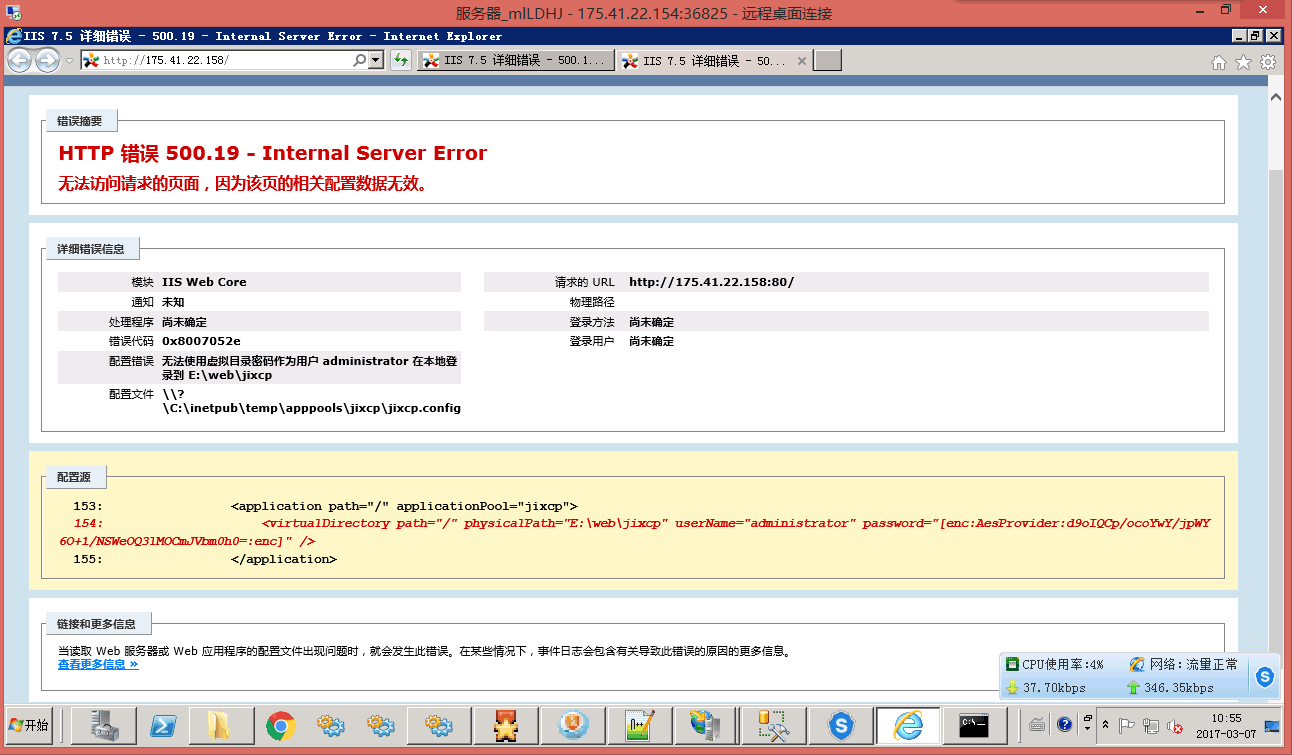Click the error code value '0x8007052e'
The width and height of the screenshot is (1292, 755).
pos(201,342)
